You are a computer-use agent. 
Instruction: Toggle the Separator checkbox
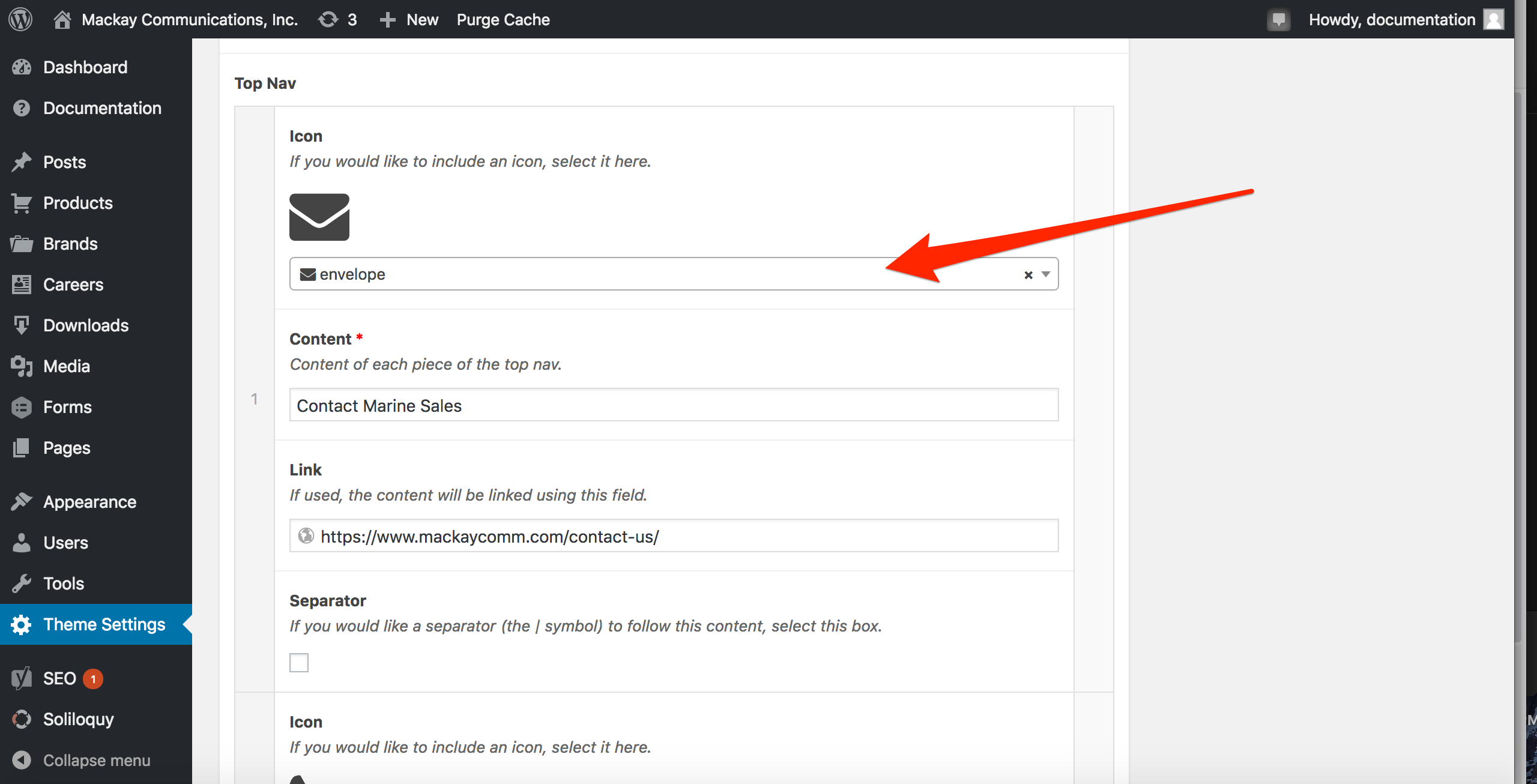(299, 663)
